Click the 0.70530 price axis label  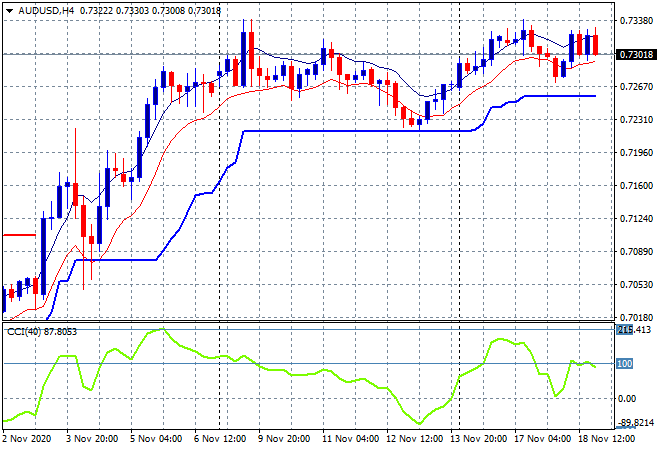[x=636, y=285]
